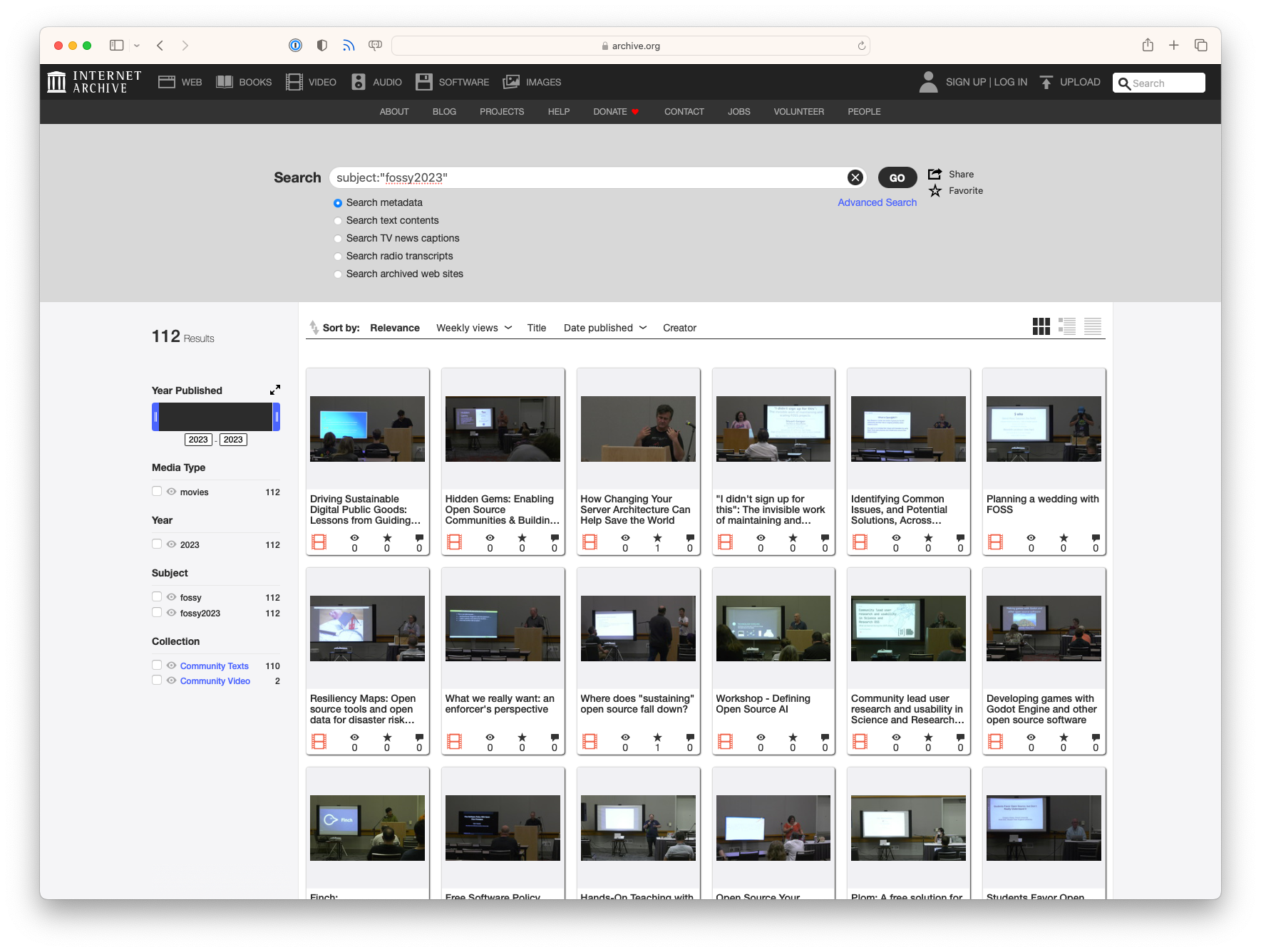Open the Video section icon

coord(293,81)
